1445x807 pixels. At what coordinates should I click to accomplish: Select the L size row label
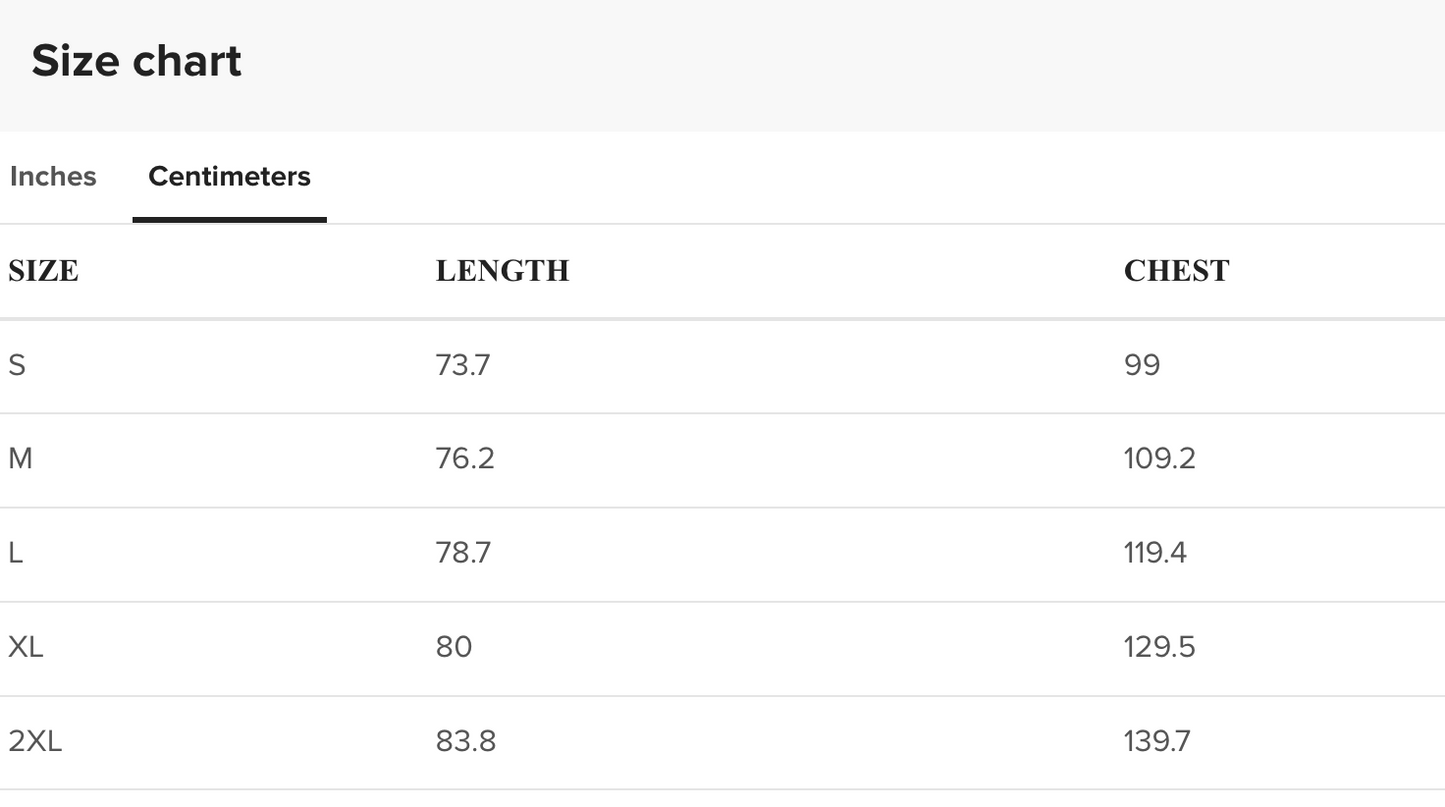(x=16, y=553)
